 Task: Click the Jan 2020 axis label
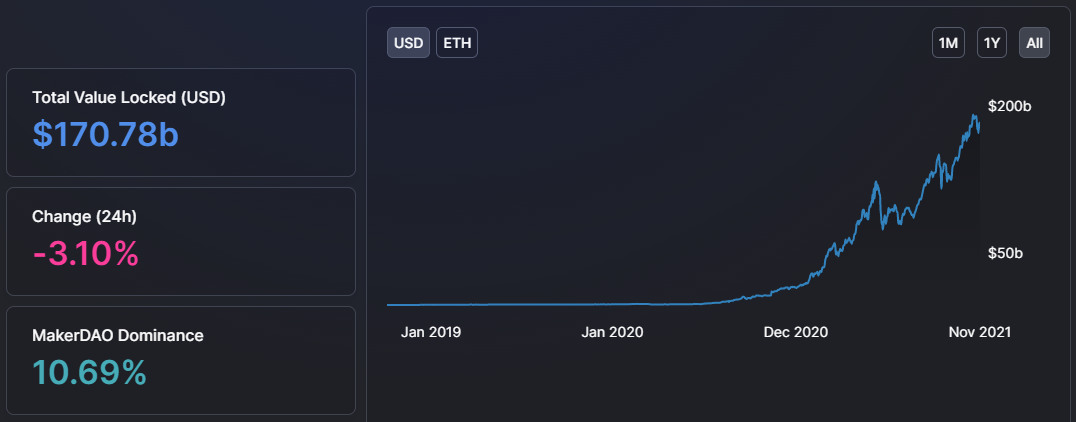point(612,332)
